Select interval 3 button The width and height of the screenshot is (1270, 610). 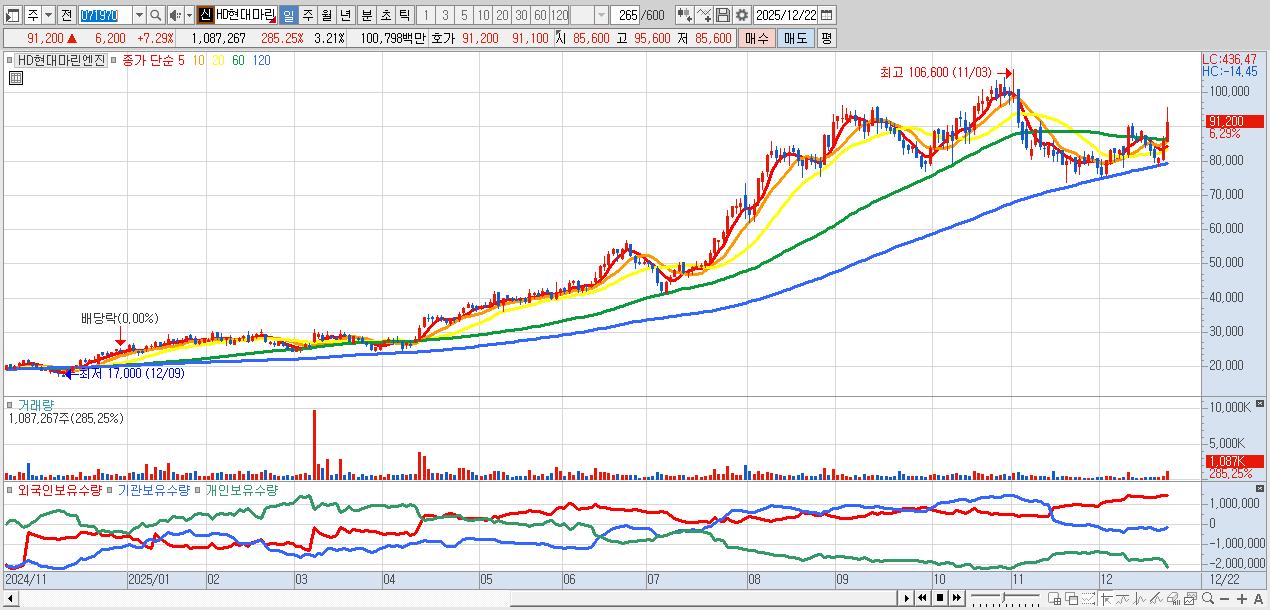click(445, 15)
